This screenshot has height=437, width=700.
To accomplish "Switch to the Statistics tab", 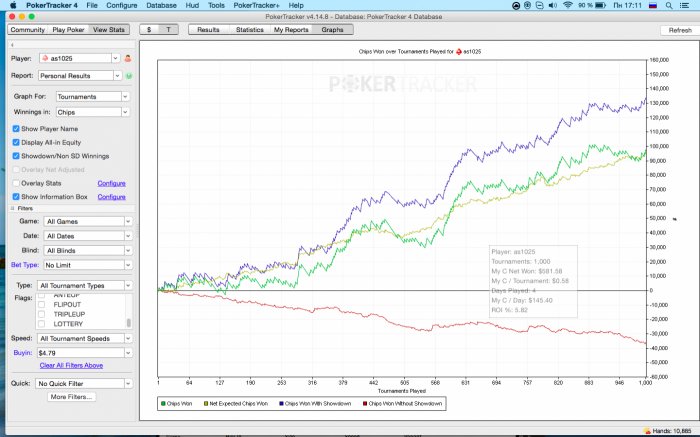I will 250,29.
